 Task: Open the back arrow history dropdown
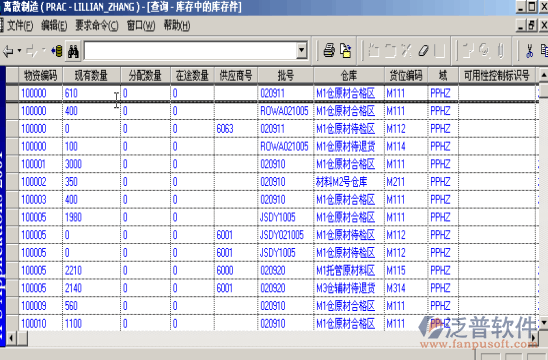coord(19,51)
